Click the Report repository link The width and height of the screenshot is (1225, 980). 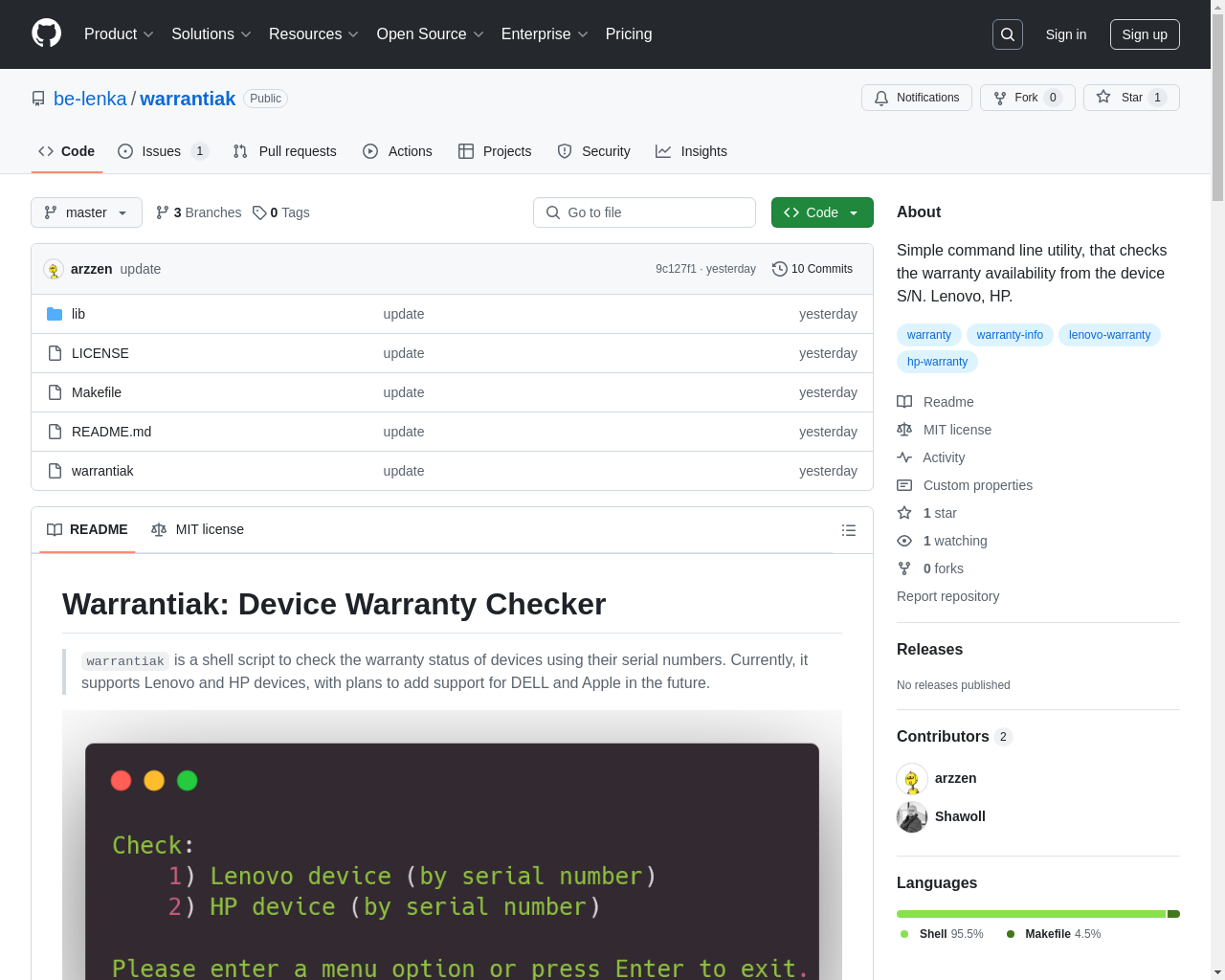click(947, 596)
